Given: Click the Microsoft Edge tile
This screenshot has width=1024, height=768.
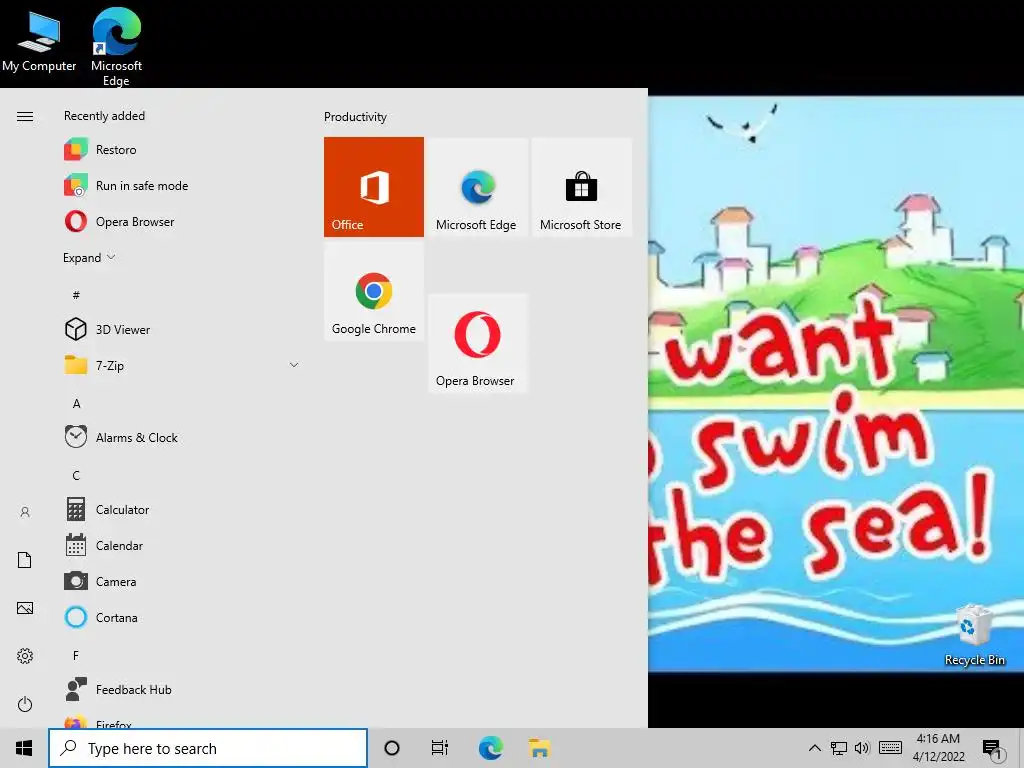Looking at the screenshot, I should (477, 187).
